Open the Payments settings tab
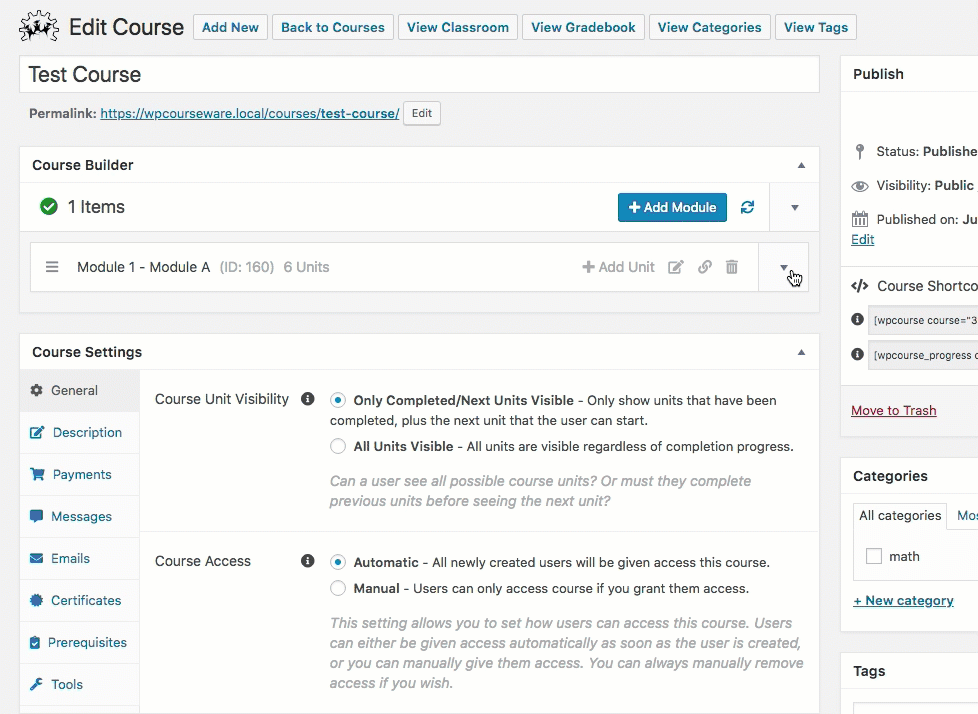This screenshot has height=714, width=978. (x=80, y=475)
